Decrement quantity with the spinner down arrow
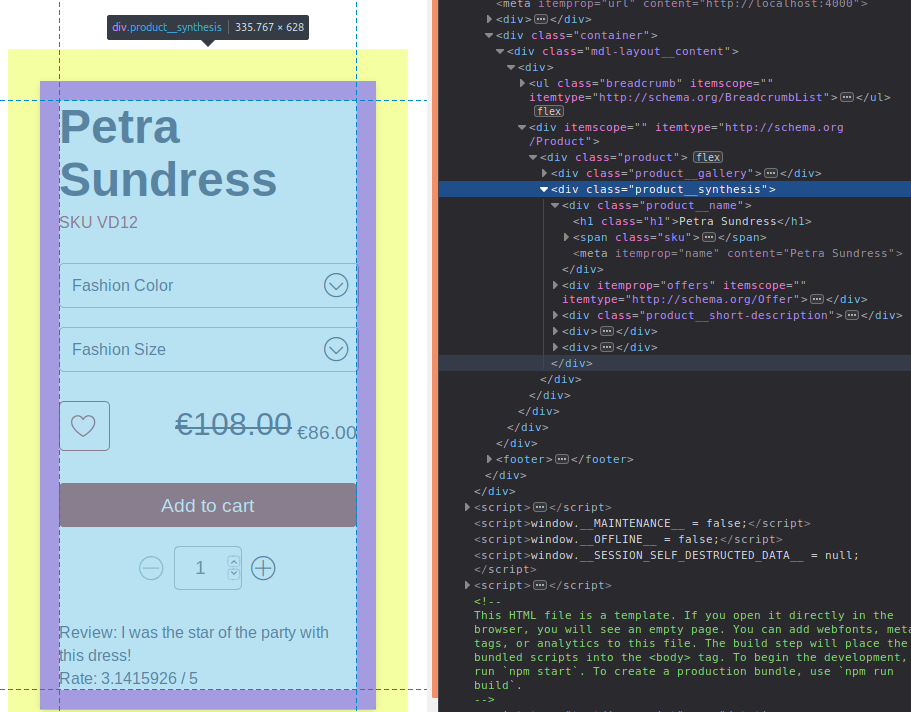911x712 pixels. [x=234, y=574]
